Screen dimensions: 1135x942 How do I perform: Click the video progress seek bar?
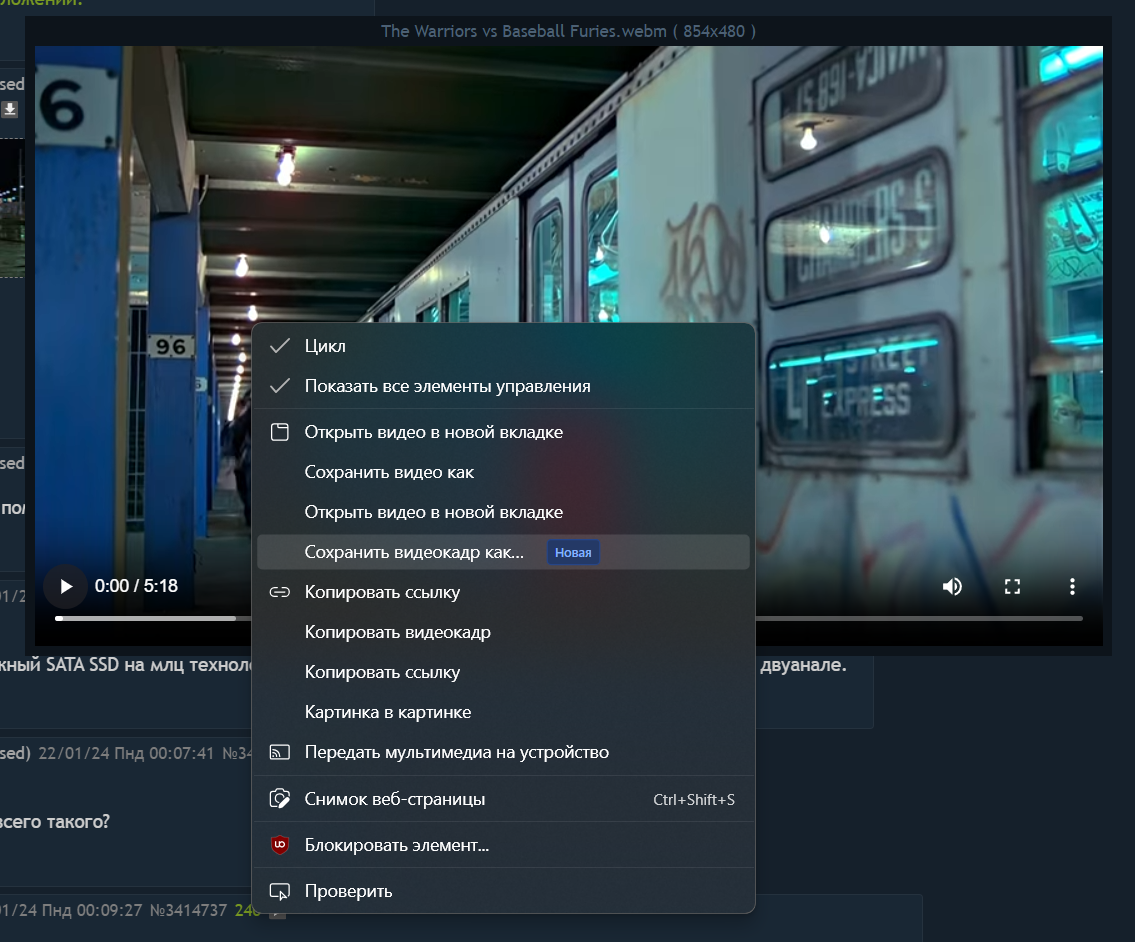[x=568, y=618]
